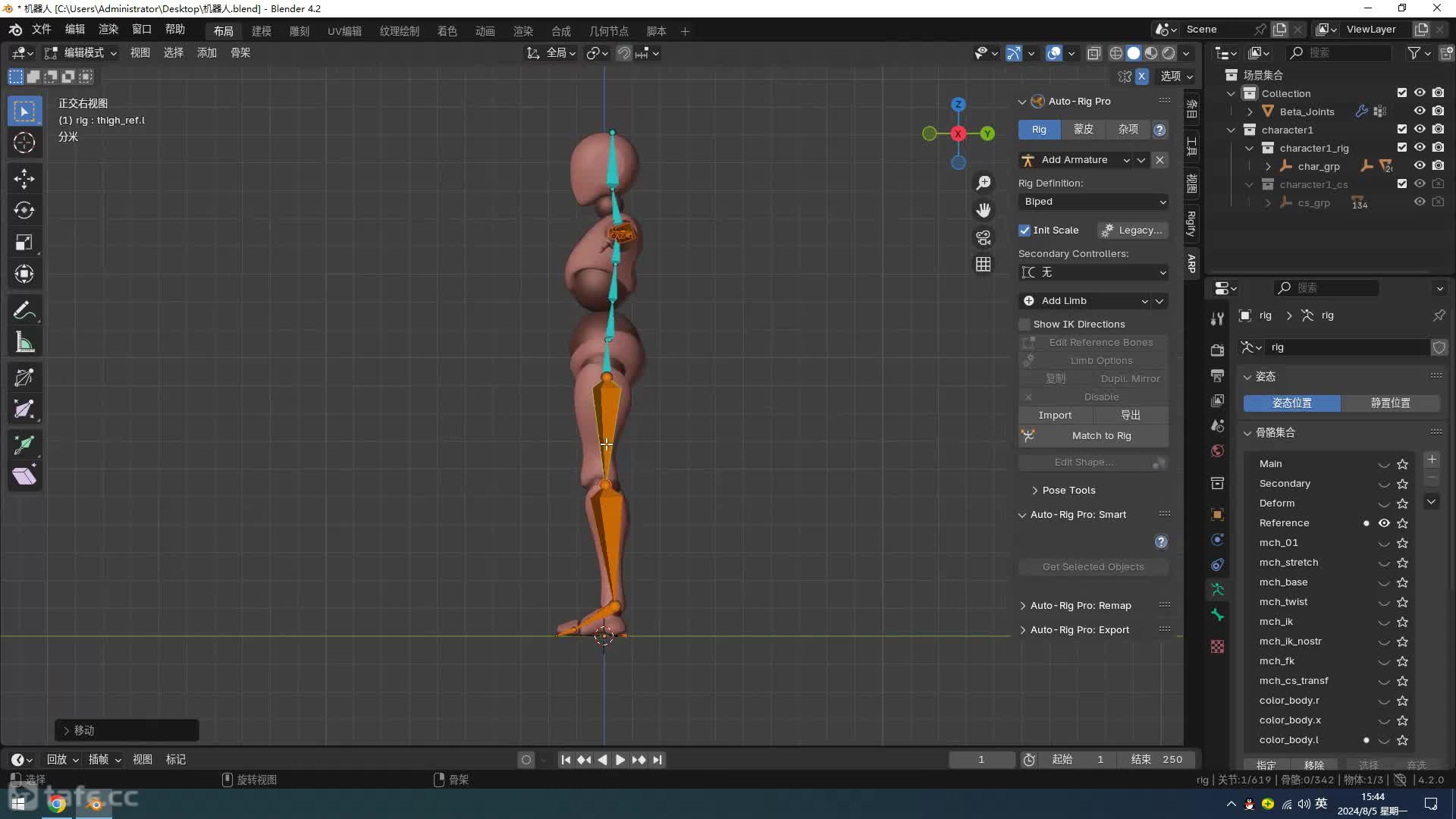This screenshot has height=819, width=1456.
Task: Open the 文件 menu
Action: point(41,30)
